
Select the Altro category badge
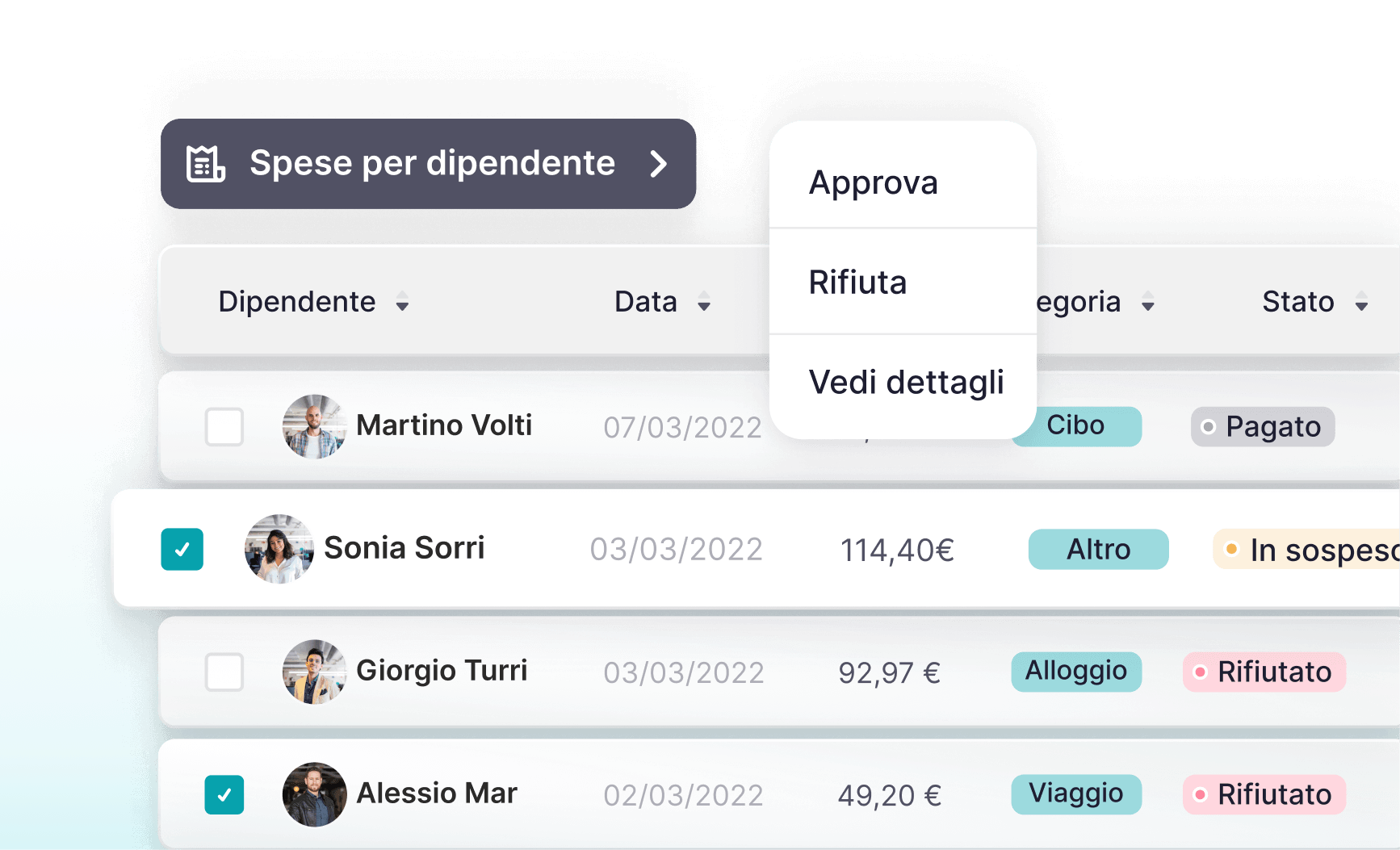tap(1098, 549)
